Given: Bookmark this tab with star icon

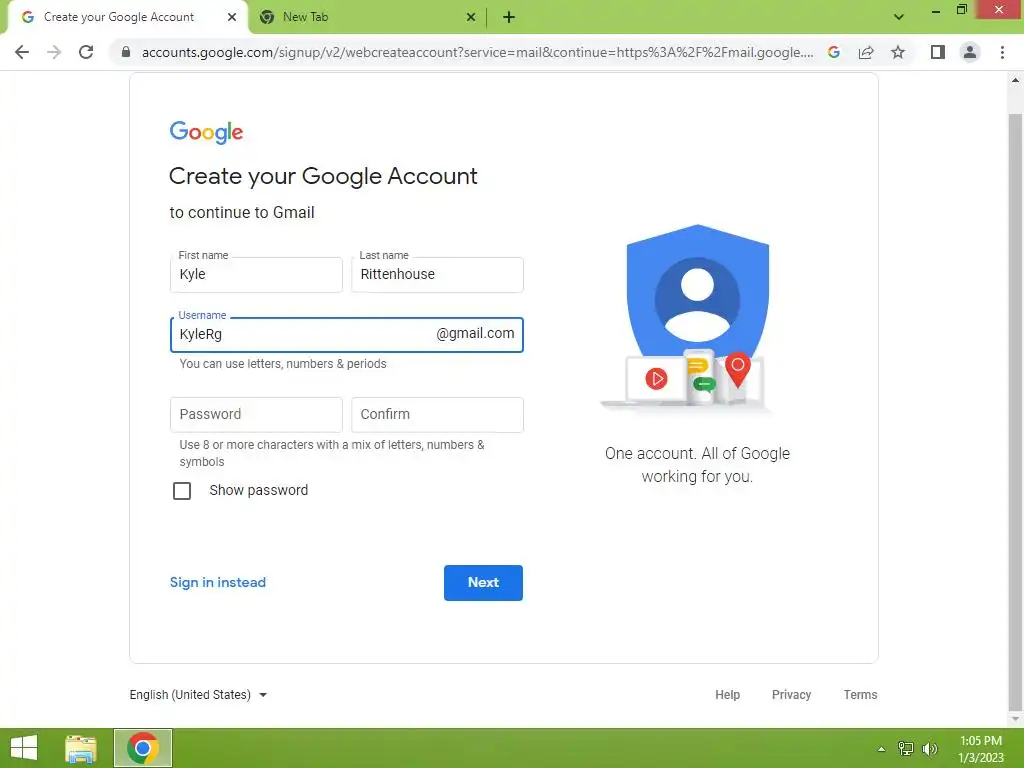Looking at the screenshot, I should click(898, 52).
